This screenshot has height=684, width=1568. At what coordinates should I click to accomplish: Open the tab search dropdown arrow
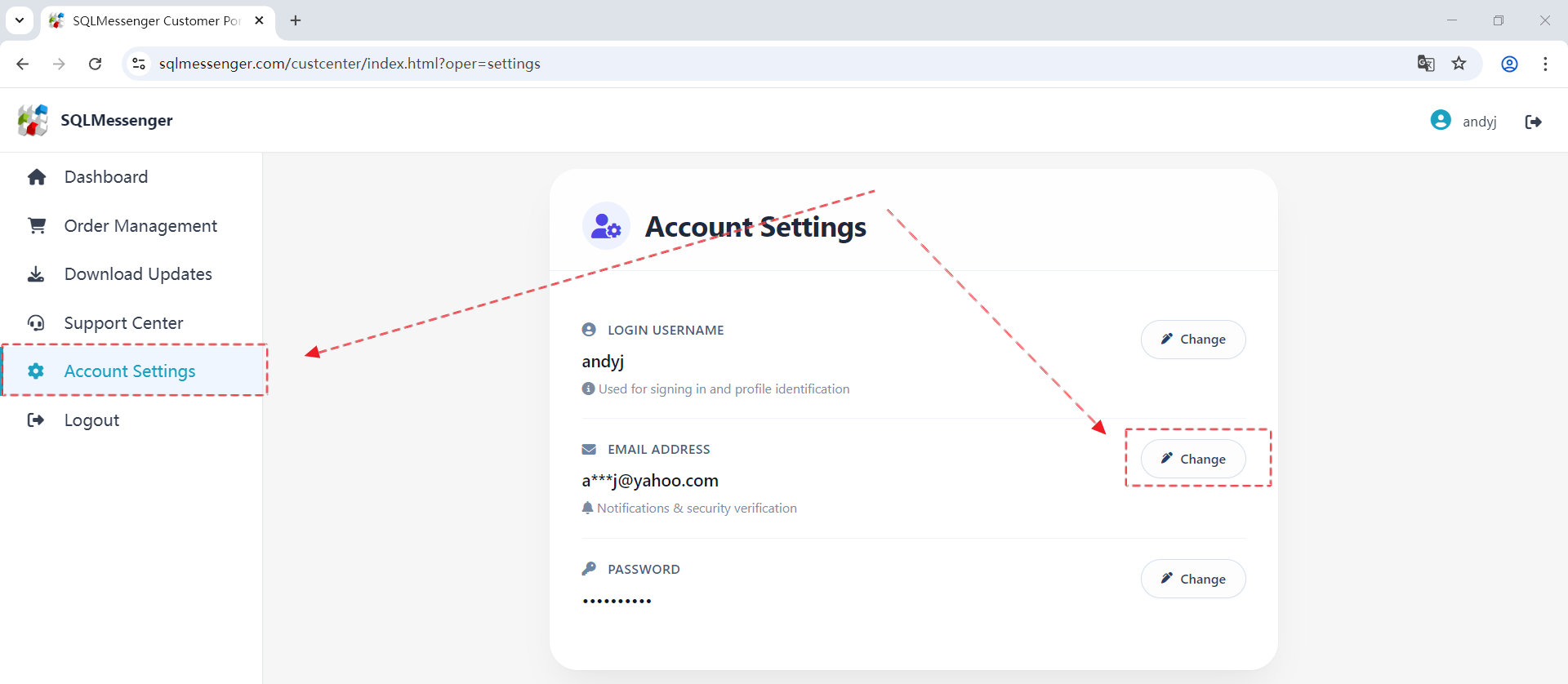click(20, 20)
